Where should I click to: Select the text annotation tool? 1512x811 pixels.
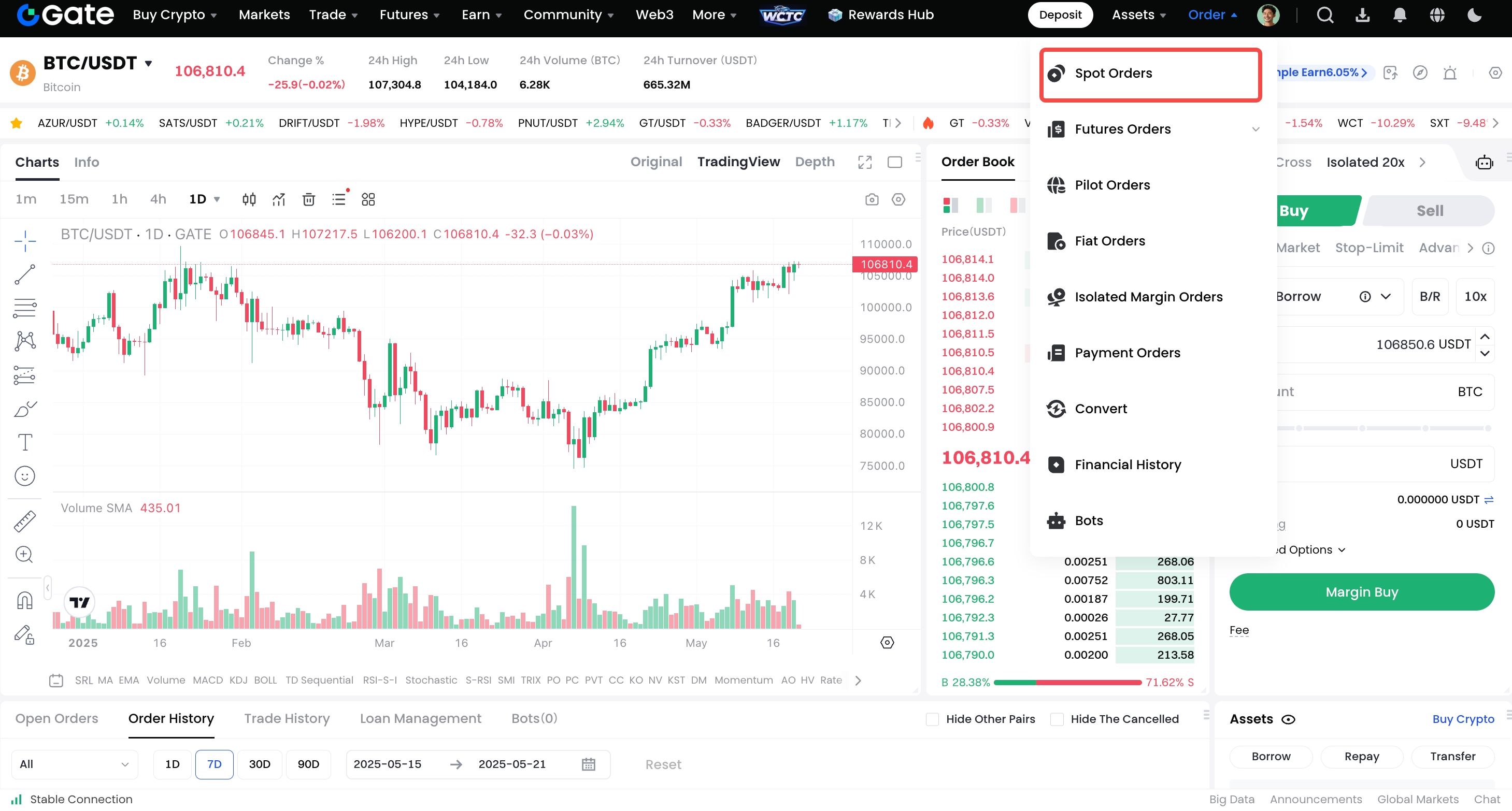click(x=25, y=442)
